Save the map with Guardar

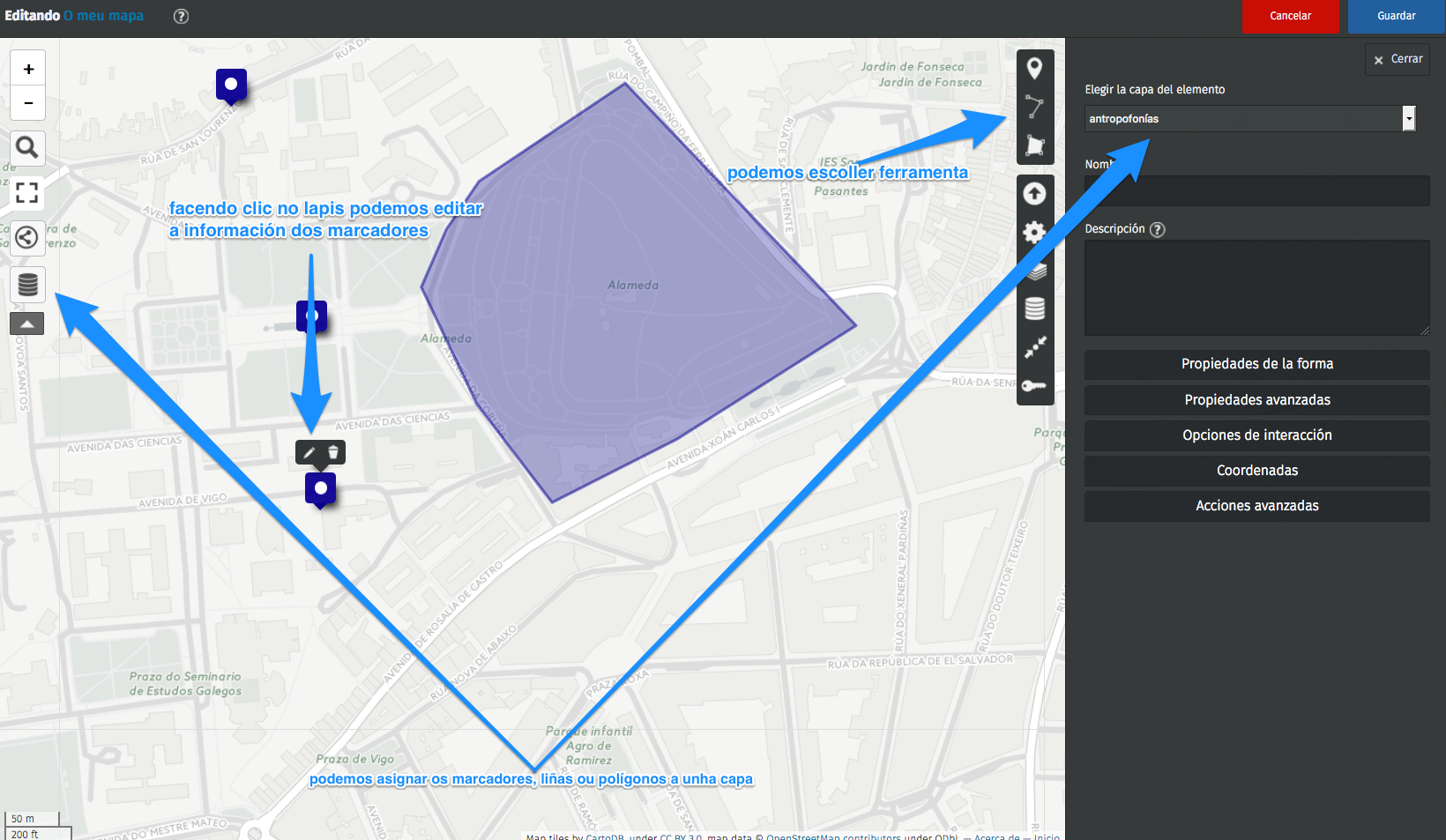pos(1396,16)
